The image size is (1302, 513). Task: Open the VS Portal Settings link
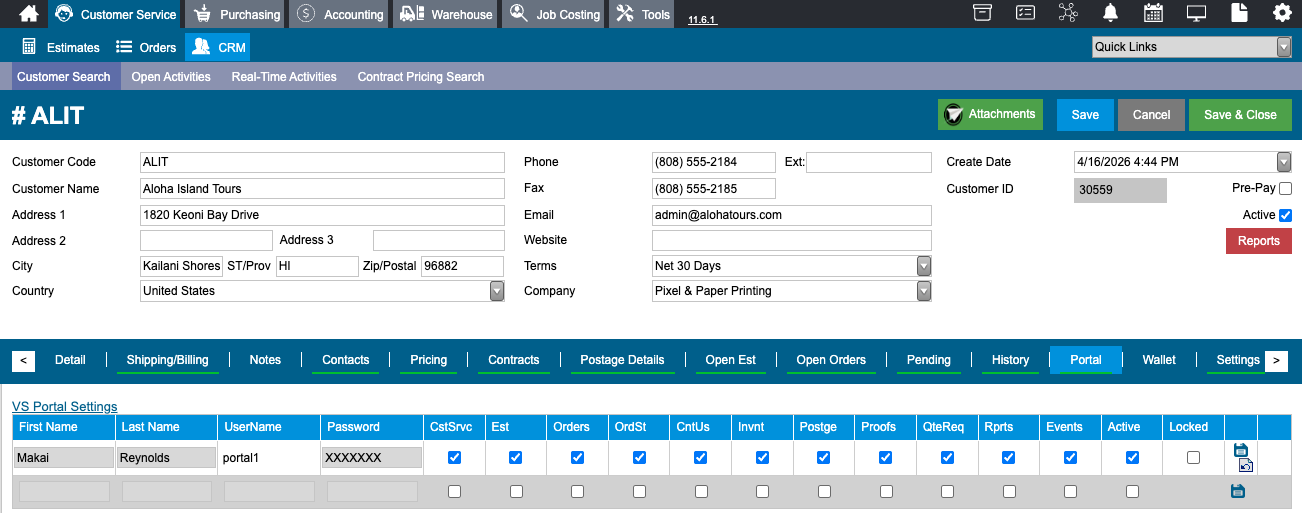65,406
